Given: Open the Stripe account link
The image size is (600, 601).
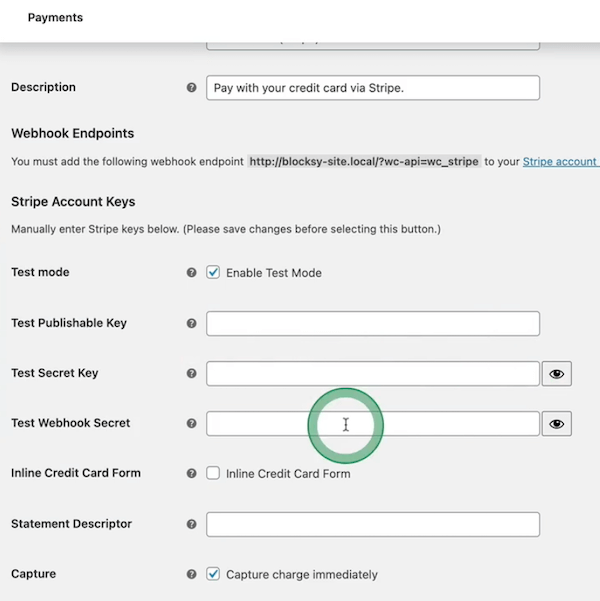Looking at the screenshot, I should click(560, 161).
